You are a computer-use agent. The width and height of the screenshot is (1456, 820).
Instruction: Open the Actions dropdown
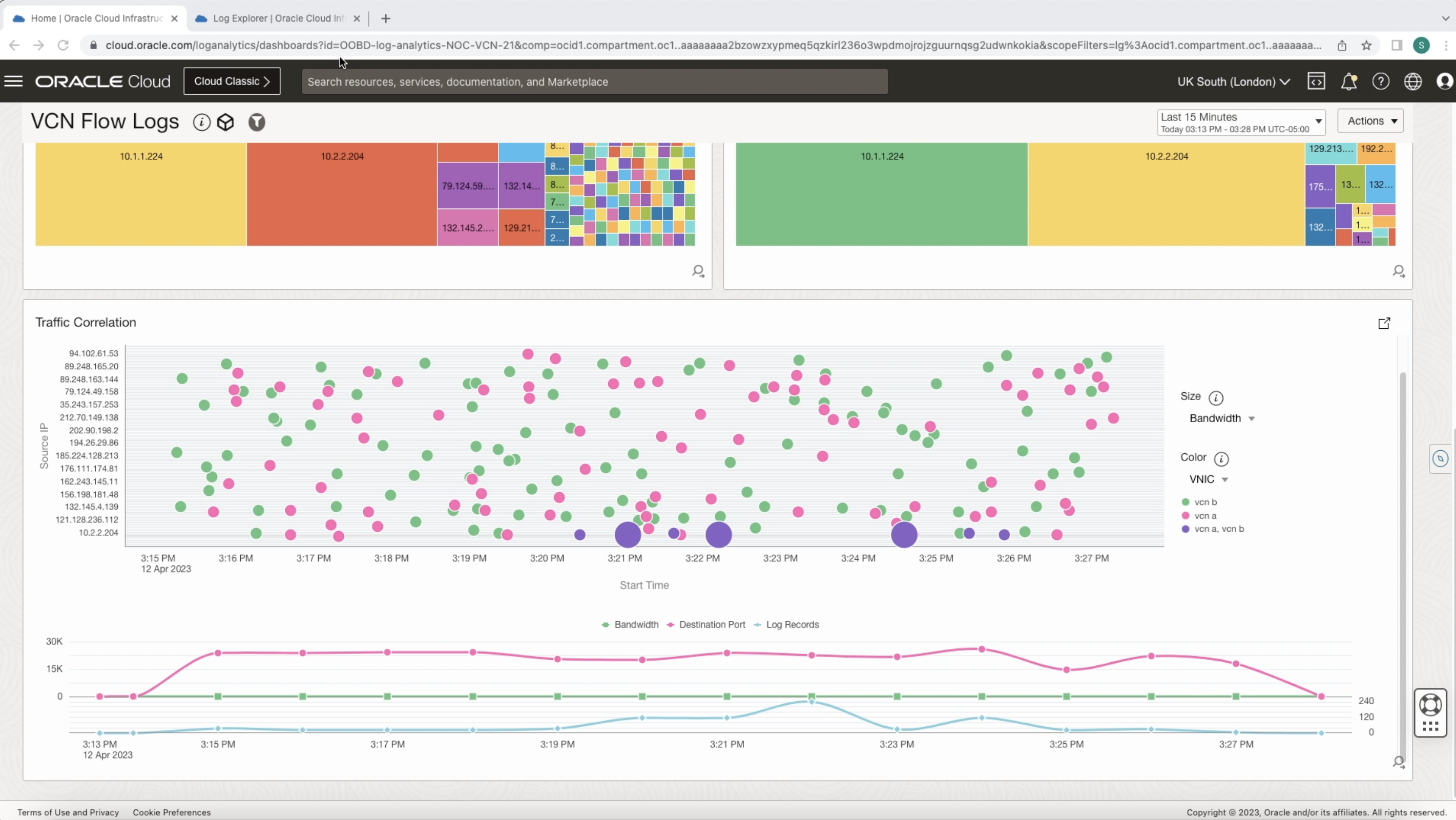pos(1370,120)
